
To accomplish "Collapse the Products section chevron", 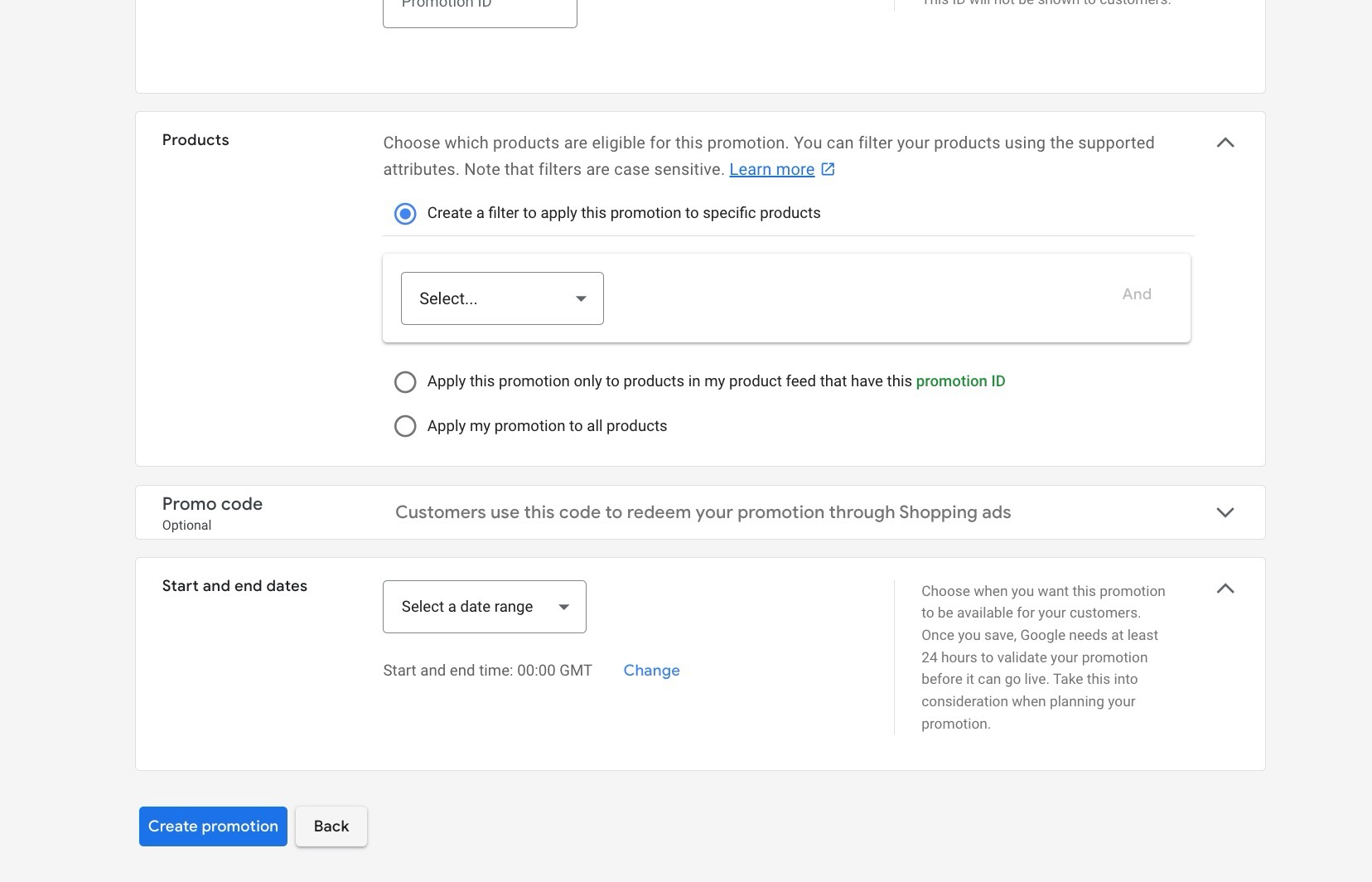I will [x=1225, y=143].
